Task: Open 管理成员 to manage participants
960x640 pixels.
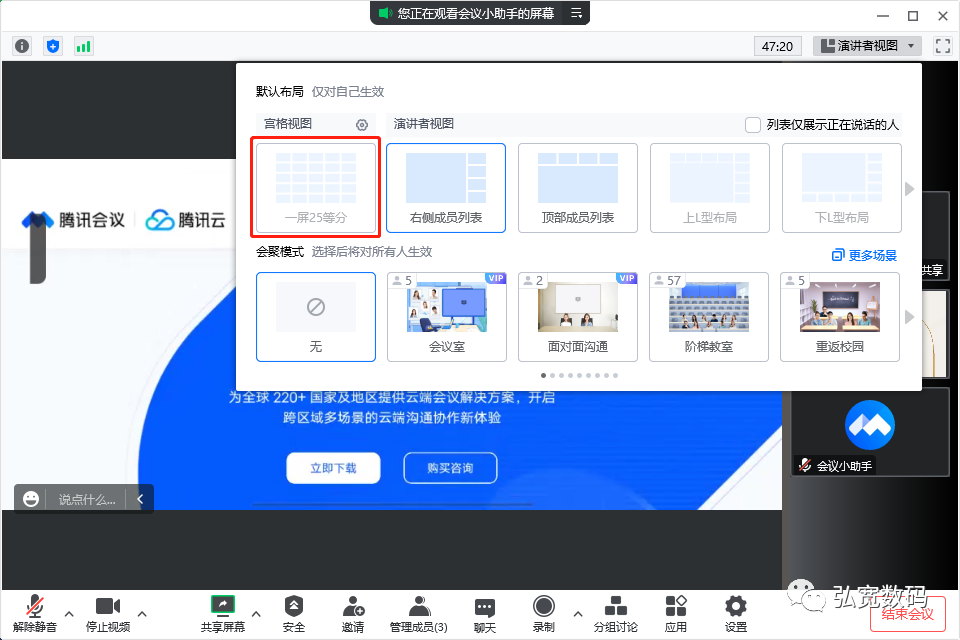Action: [418, 611]
